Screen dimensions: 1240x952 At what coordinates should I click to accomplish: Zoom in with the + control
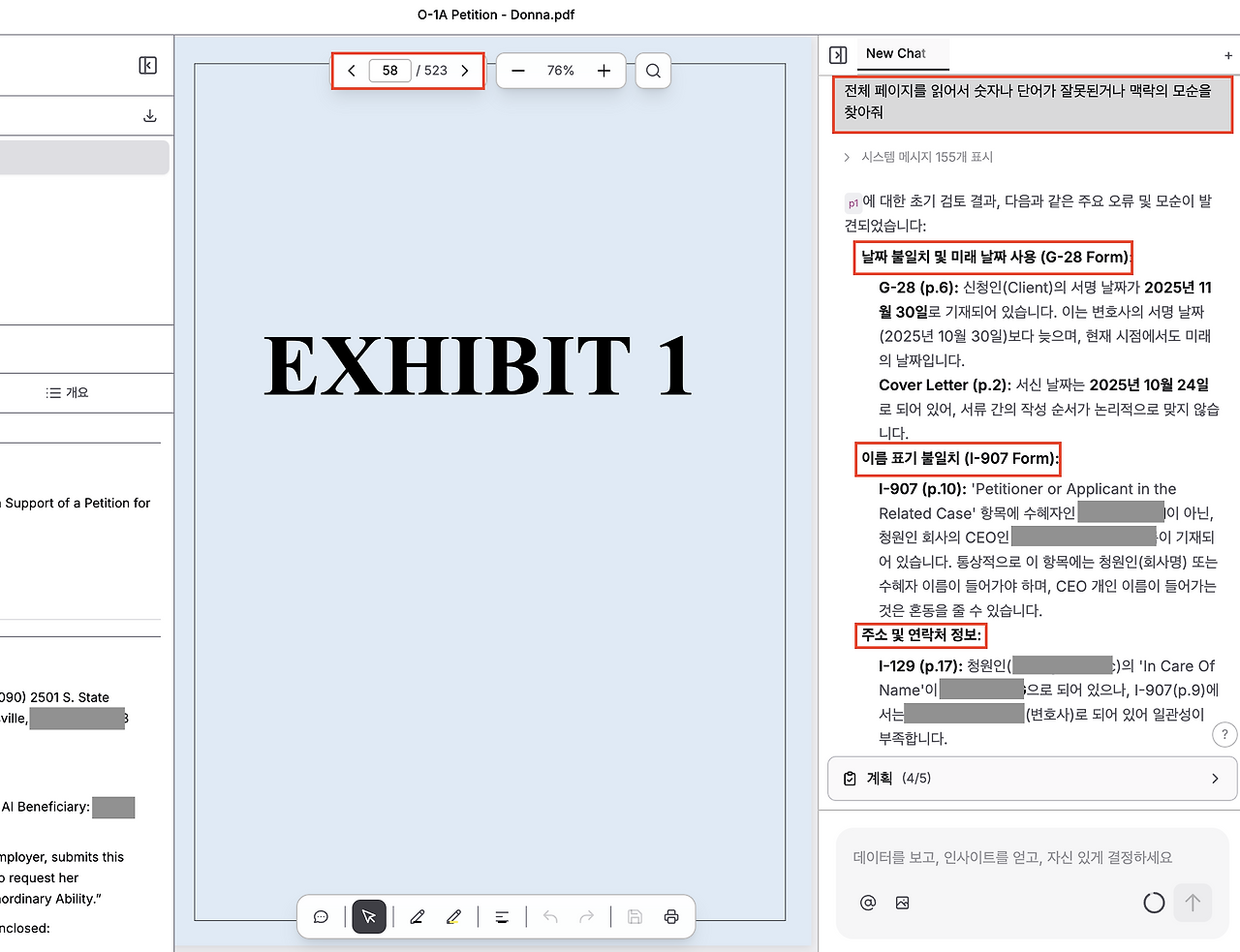(x=603, y=70)
